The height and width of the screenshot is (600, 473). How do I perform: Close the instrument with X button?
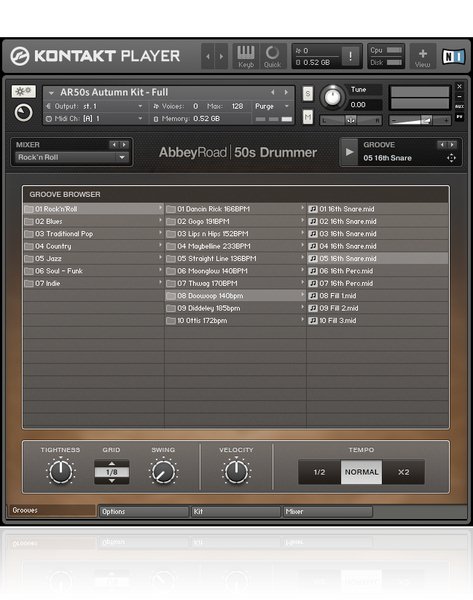(x=460, y=86)
